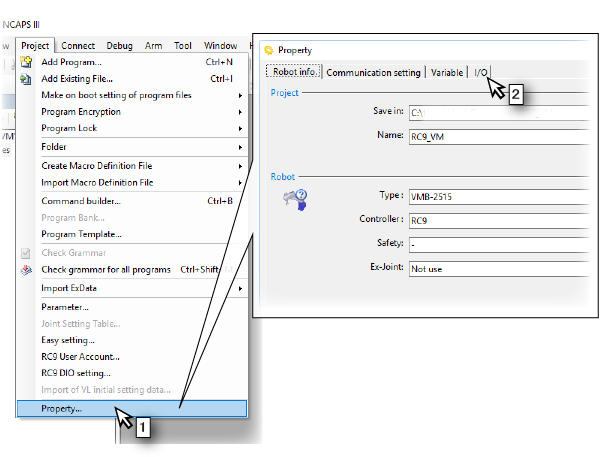Switch to the Communication setting tab
This screenshot has width=600, height=457.
(373, 72)
